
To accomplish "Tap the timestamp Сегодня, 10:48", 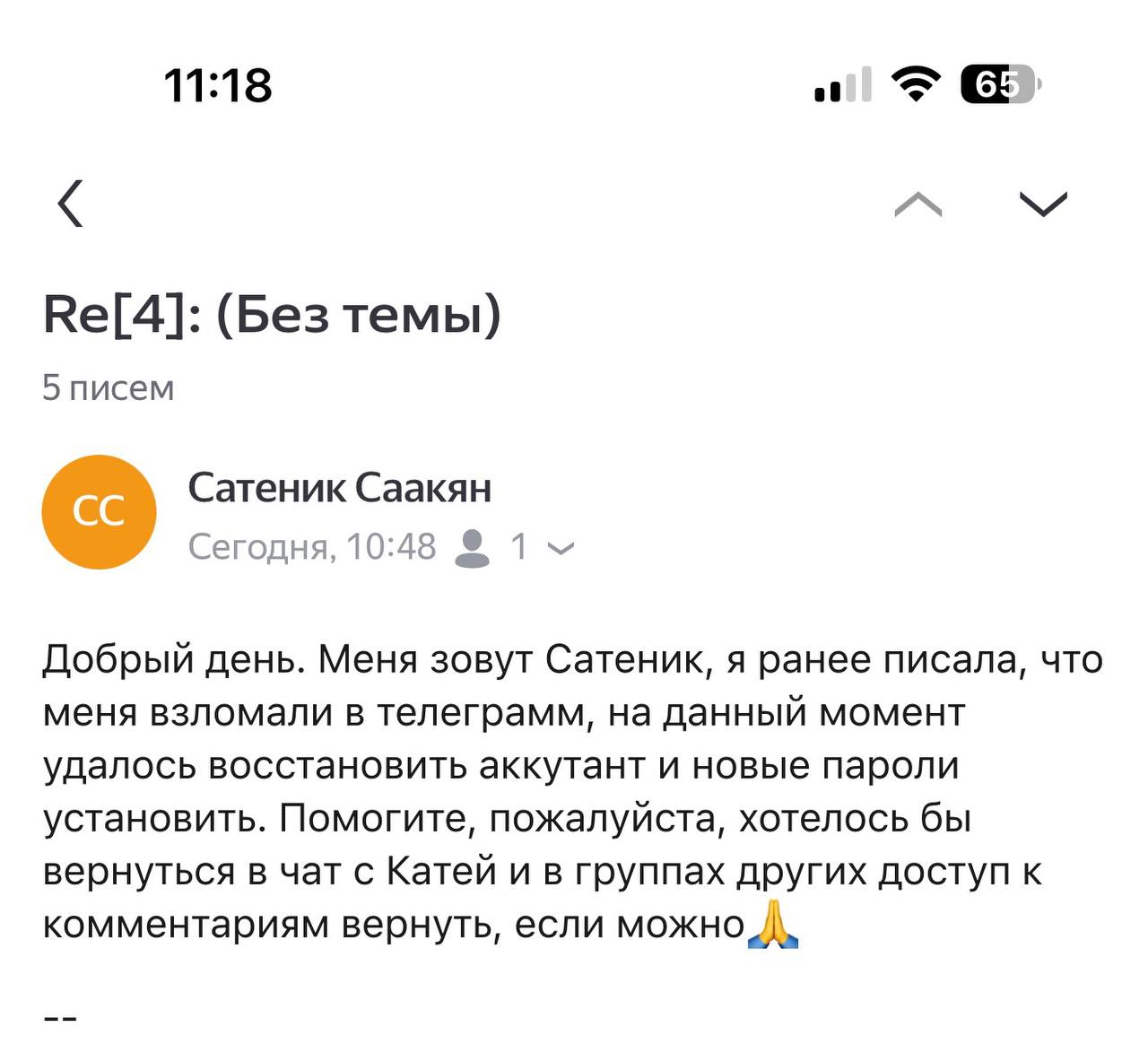I will pyautogui.click(x=312, y=547).
